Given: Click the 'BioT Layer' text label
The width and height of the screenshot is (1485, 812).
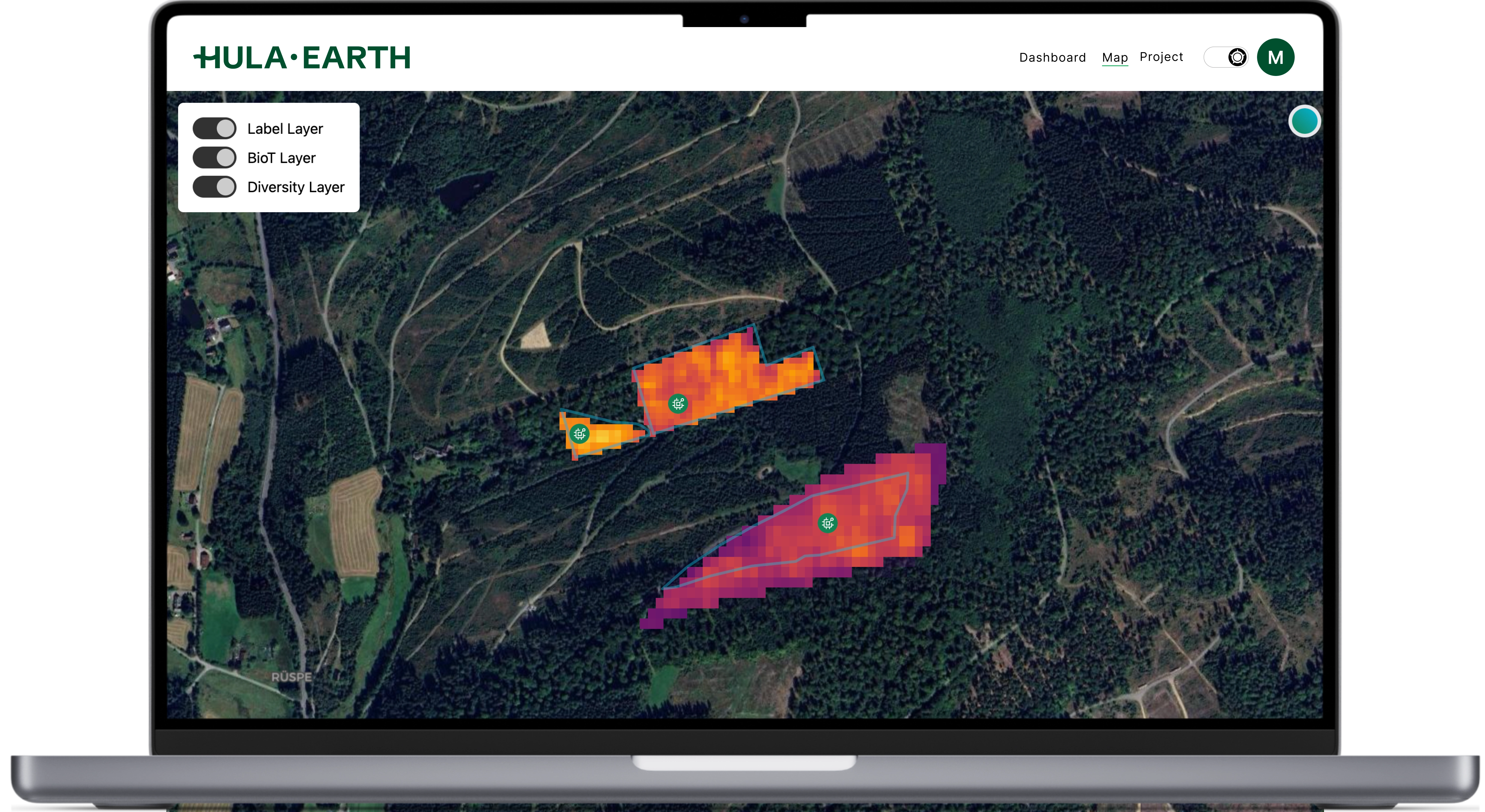Looking at the screenshot, I should click(281, 158).
